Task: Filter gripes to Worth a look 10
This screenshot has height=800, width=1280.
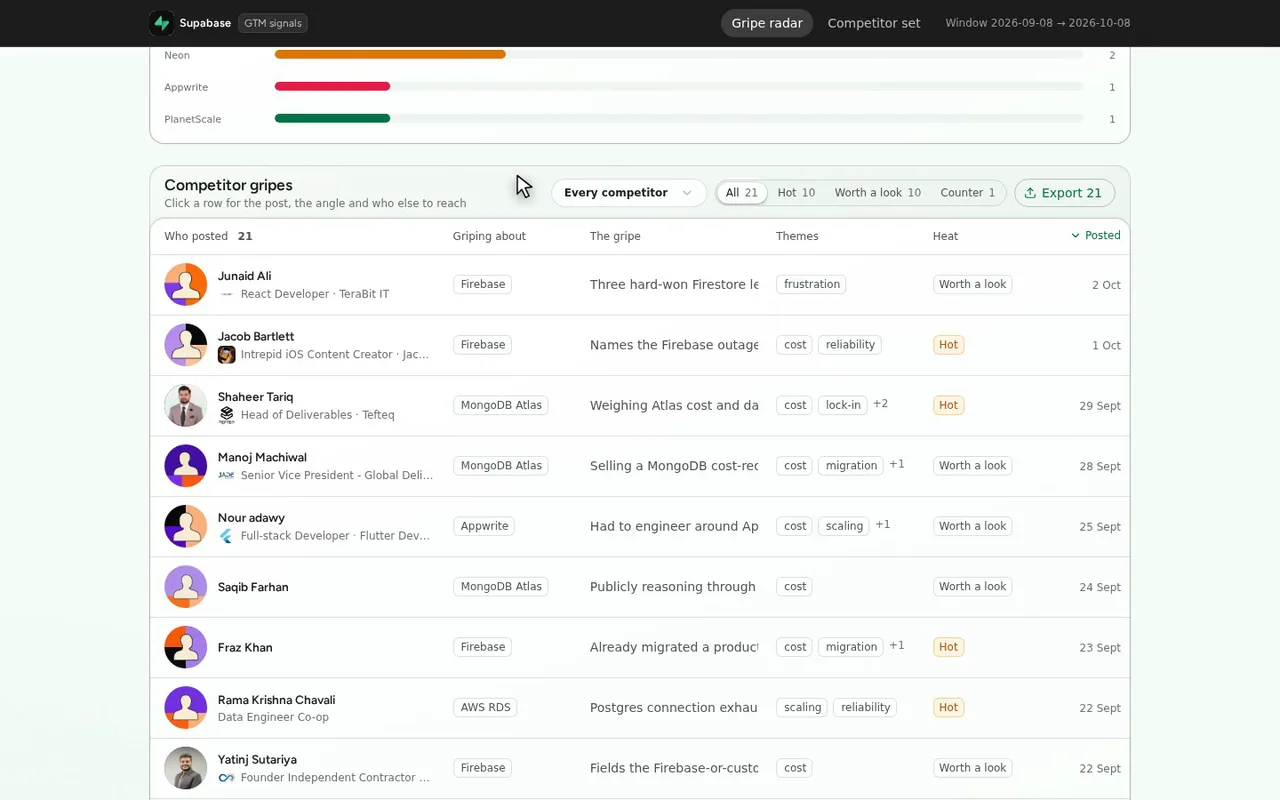Action: (878, 193)
